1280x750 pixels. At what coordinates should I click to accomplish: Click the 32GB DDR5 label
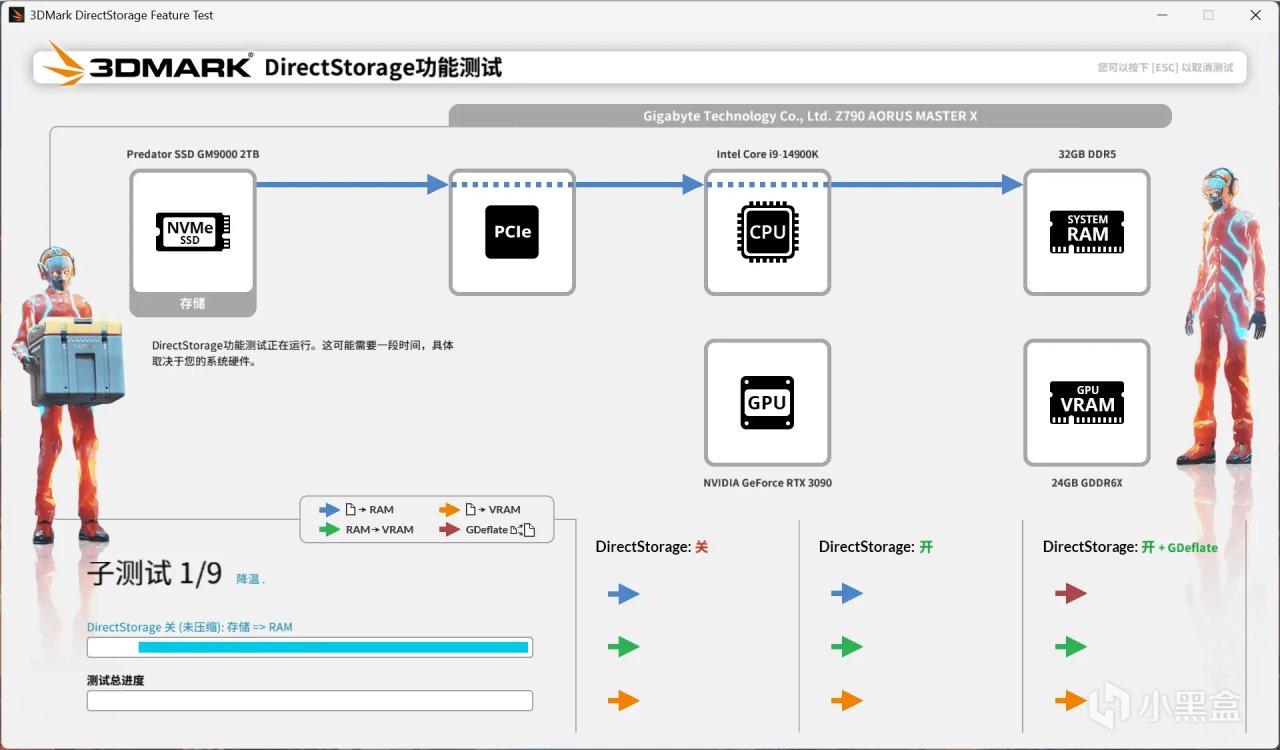click(x=1087, y=154)
